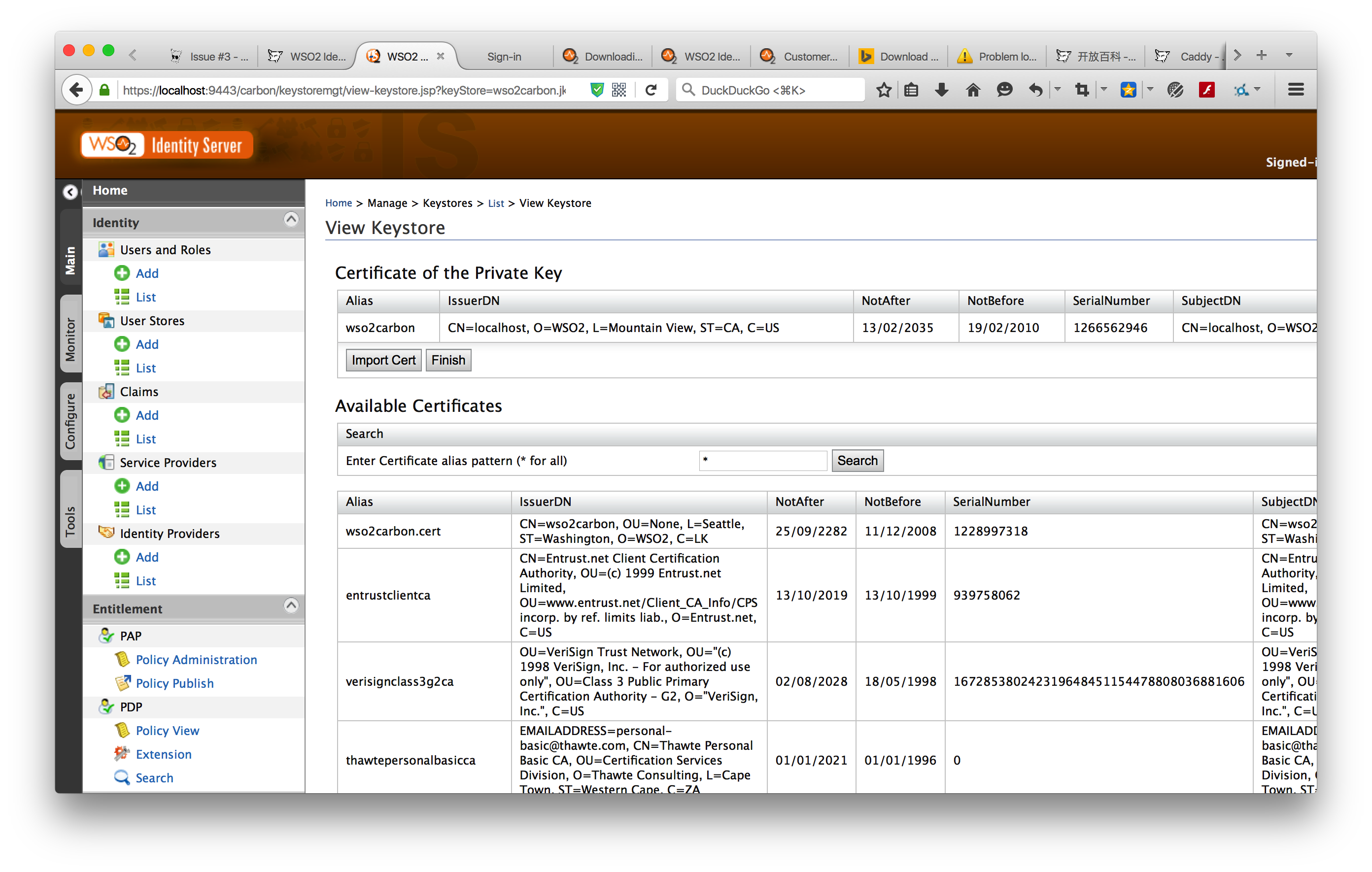Open the list all tabs dropdown

[x=1289, y=56]
